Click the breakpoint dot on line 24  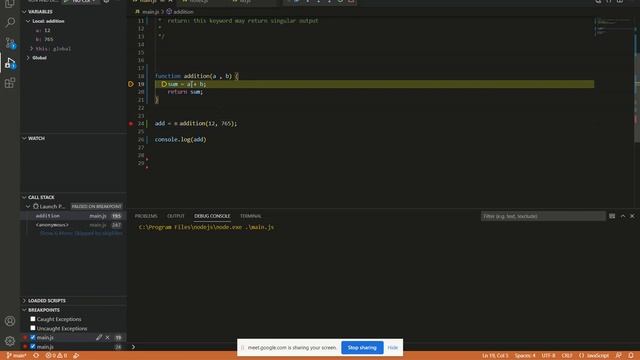coord(131,123)
